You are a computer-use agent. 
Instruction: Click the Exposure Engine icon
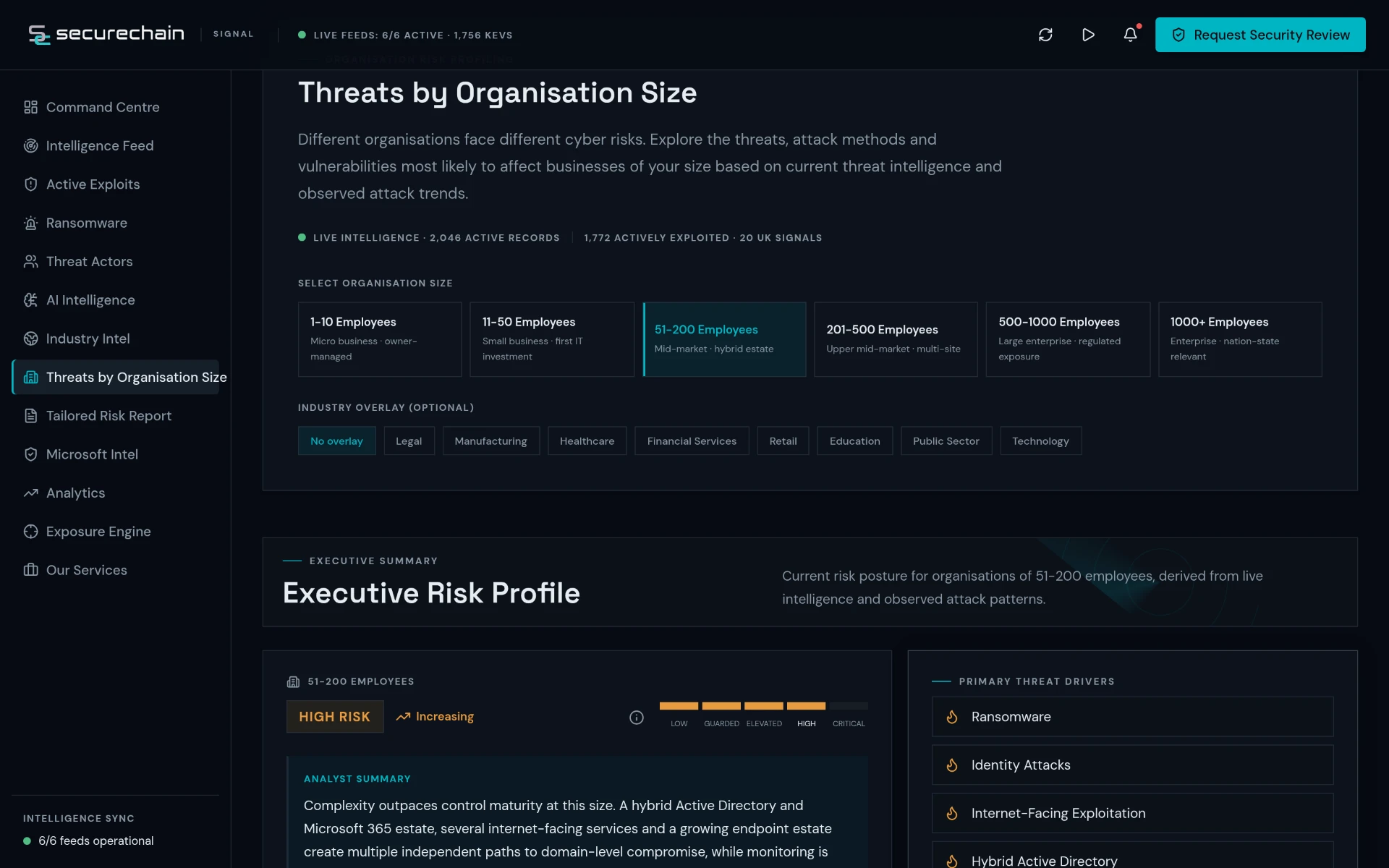pyautogui.click(x=30, y=532)
